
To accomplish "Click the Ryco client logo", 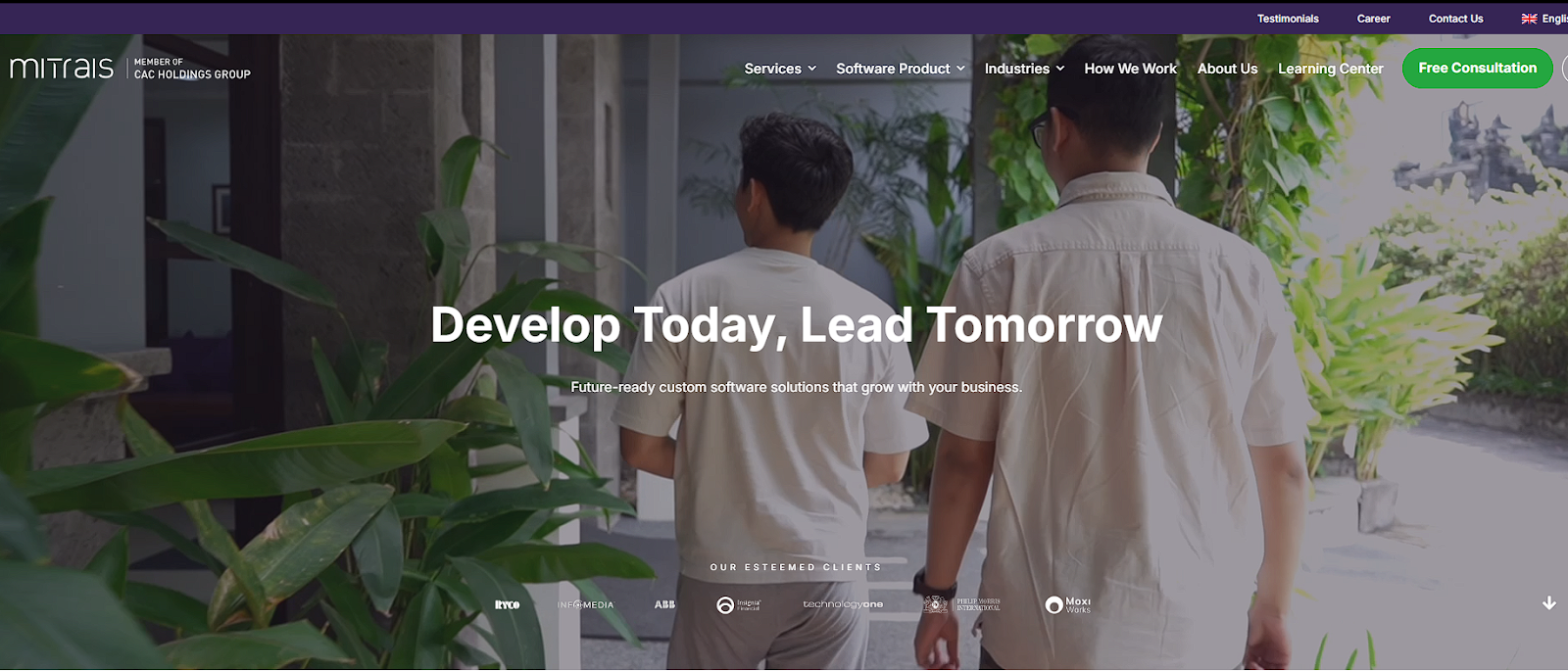I will pos(507,605).
